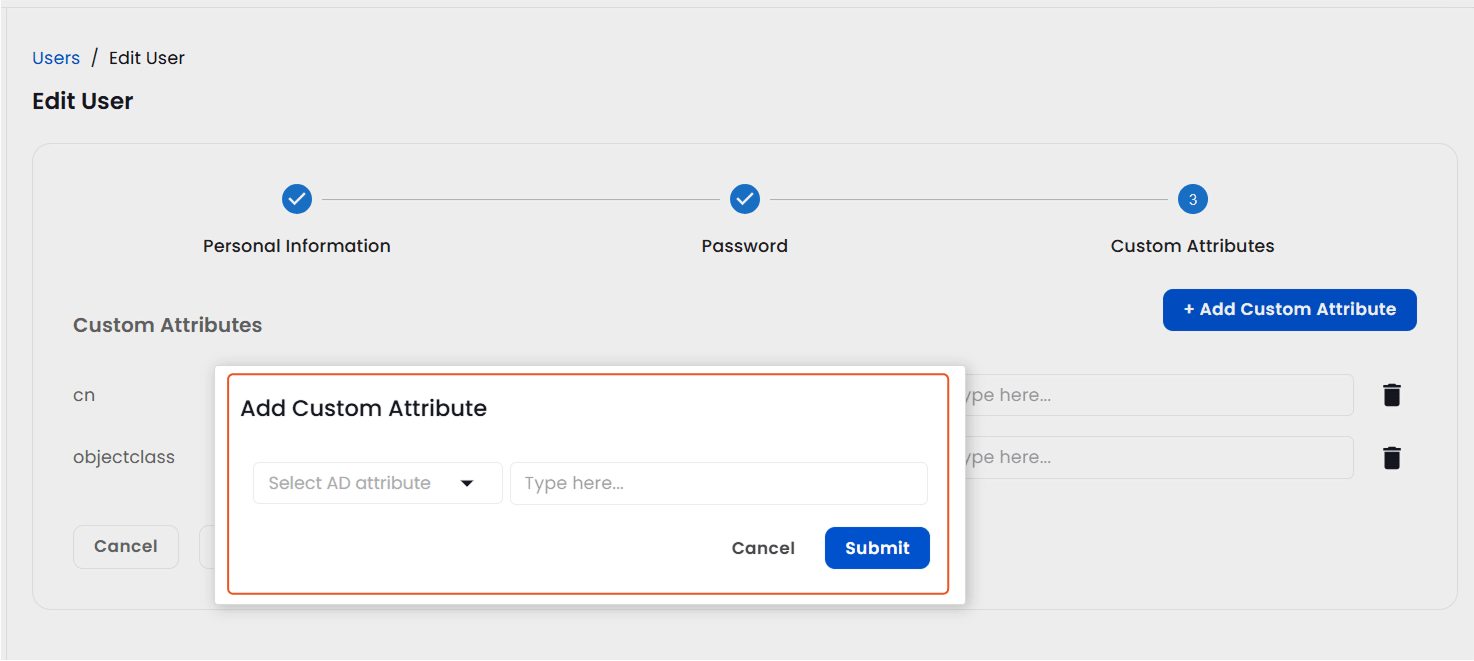Click the trash icon for objectclass attribute

[1392, 457]
